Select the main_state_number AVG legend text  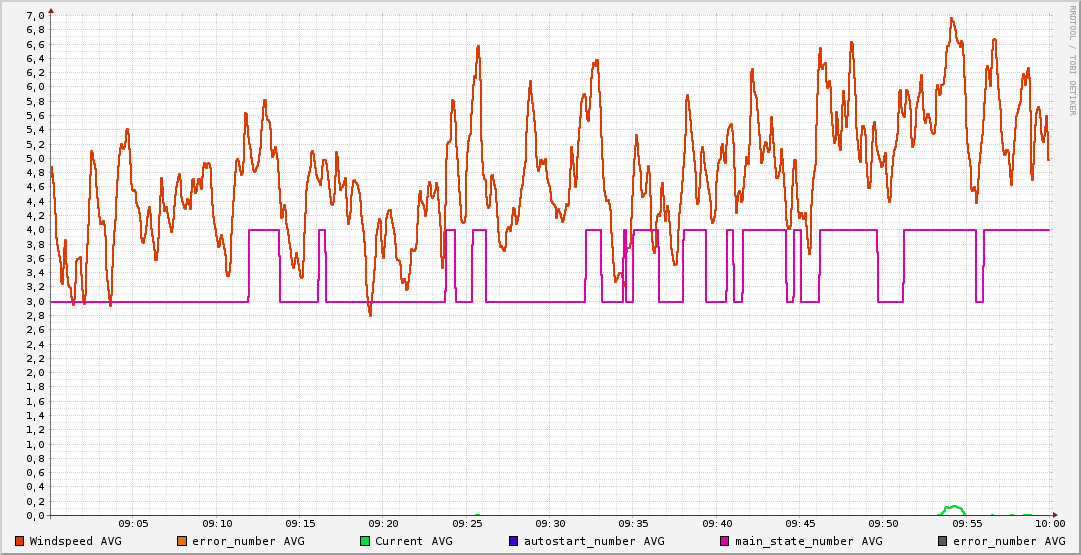pos(808,541)
